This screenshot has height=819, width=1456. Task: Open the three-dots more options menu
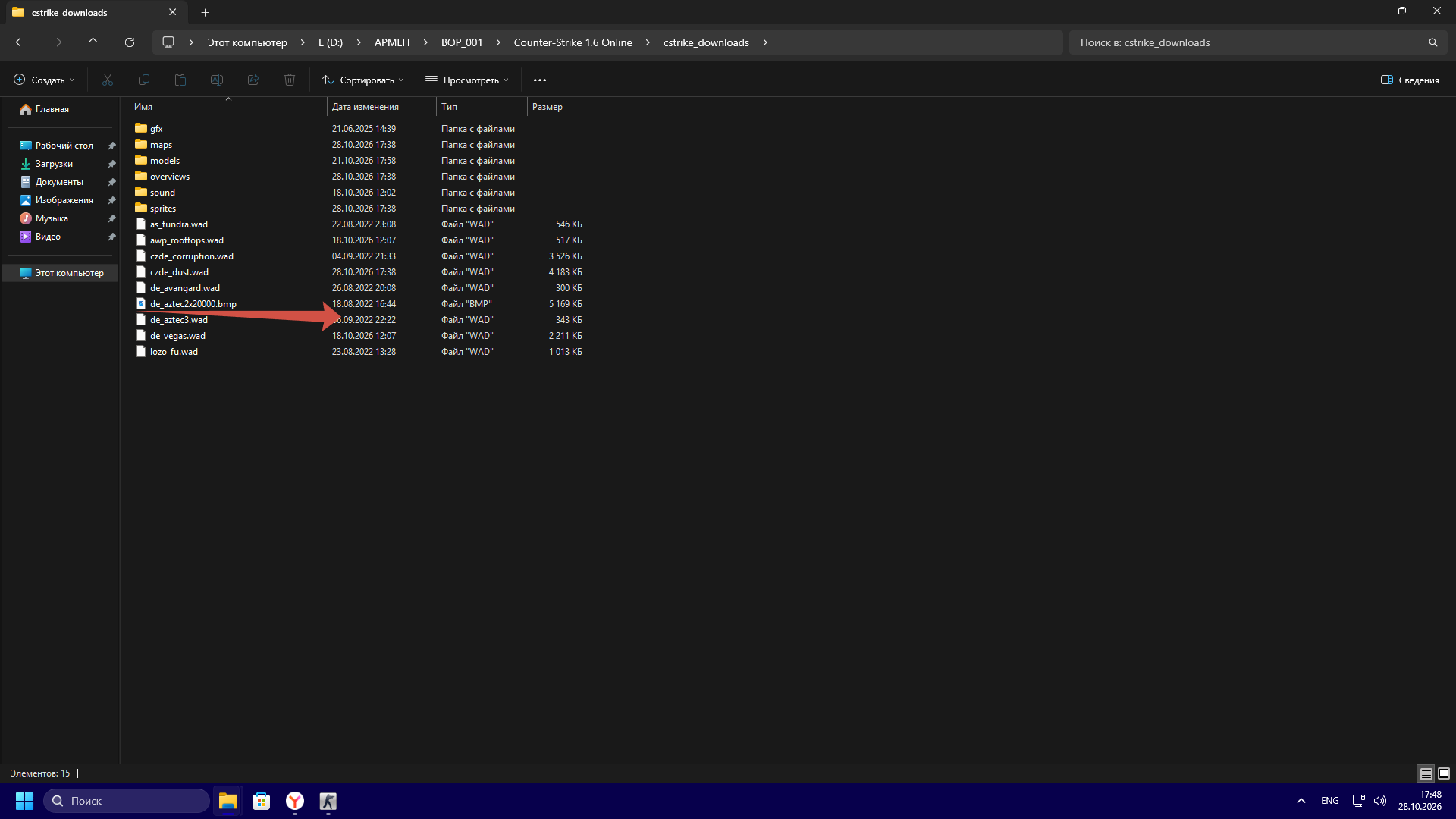(x=540, y=80)
